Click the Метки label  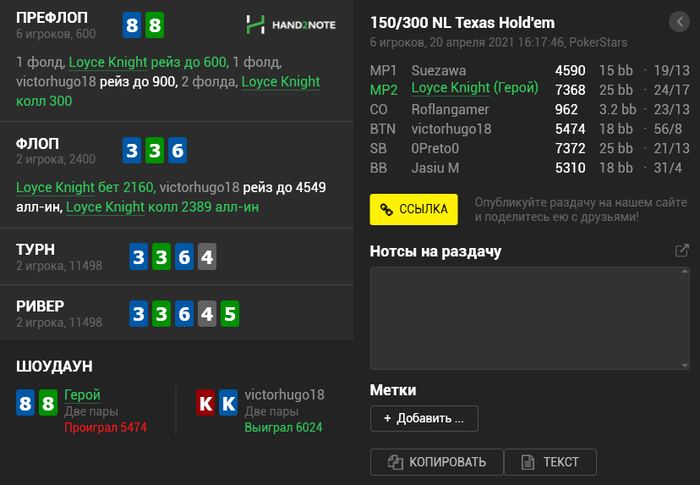393,390
